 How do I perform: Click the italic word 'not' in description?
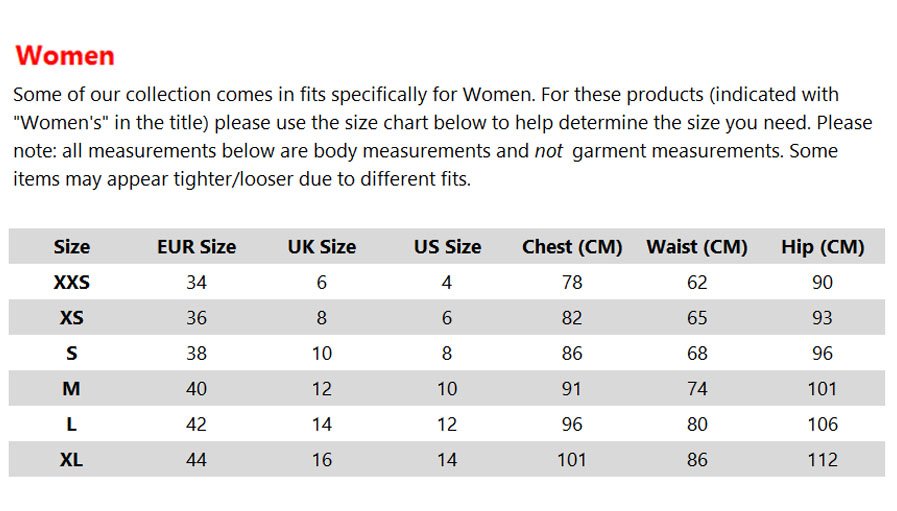point(549,151)
